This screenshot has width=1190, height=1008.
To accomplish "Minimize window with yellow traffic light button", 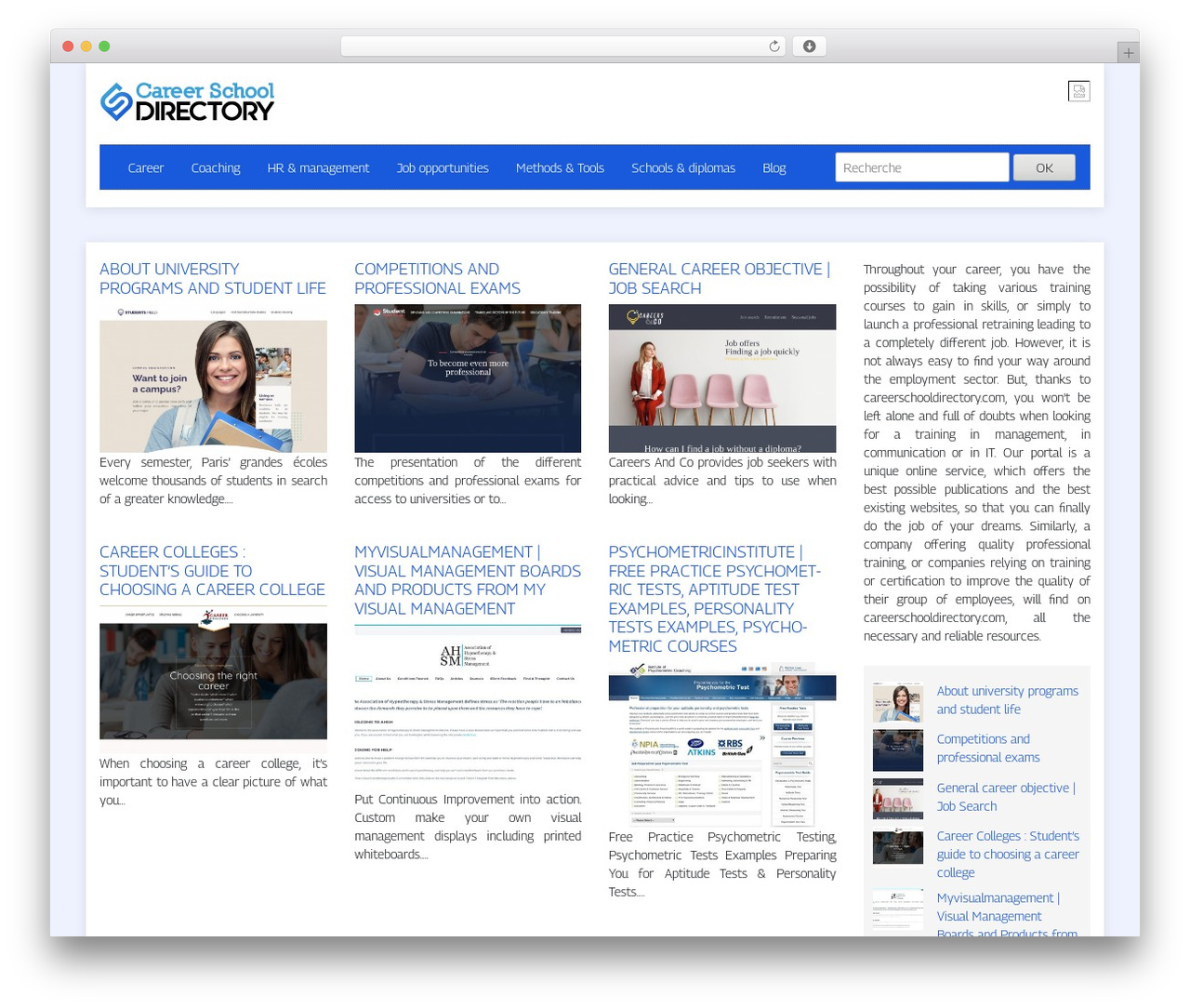I will [x=86, y=46].
